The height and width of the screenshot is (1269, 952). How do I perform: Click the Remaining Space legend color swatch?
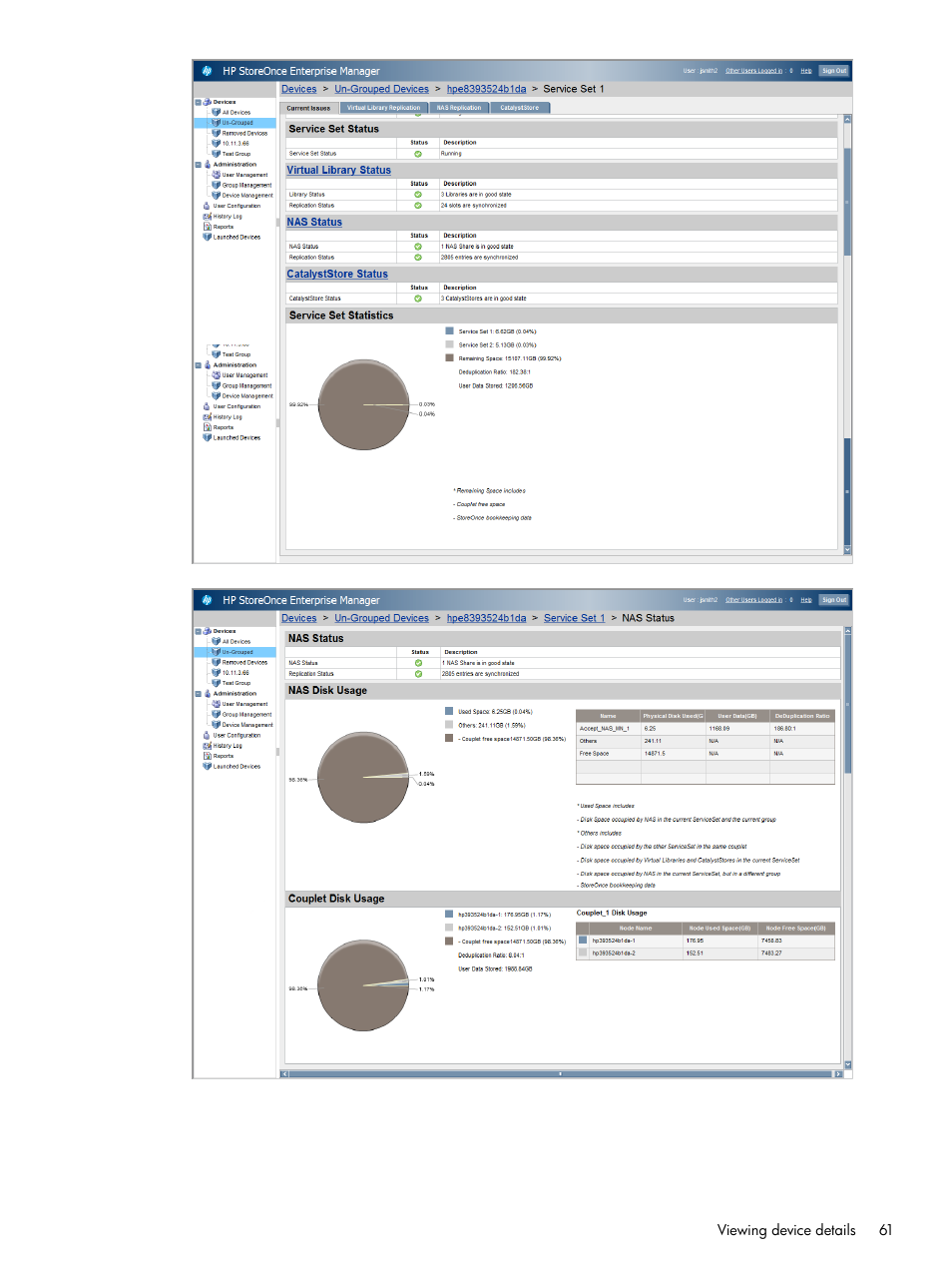449,357
